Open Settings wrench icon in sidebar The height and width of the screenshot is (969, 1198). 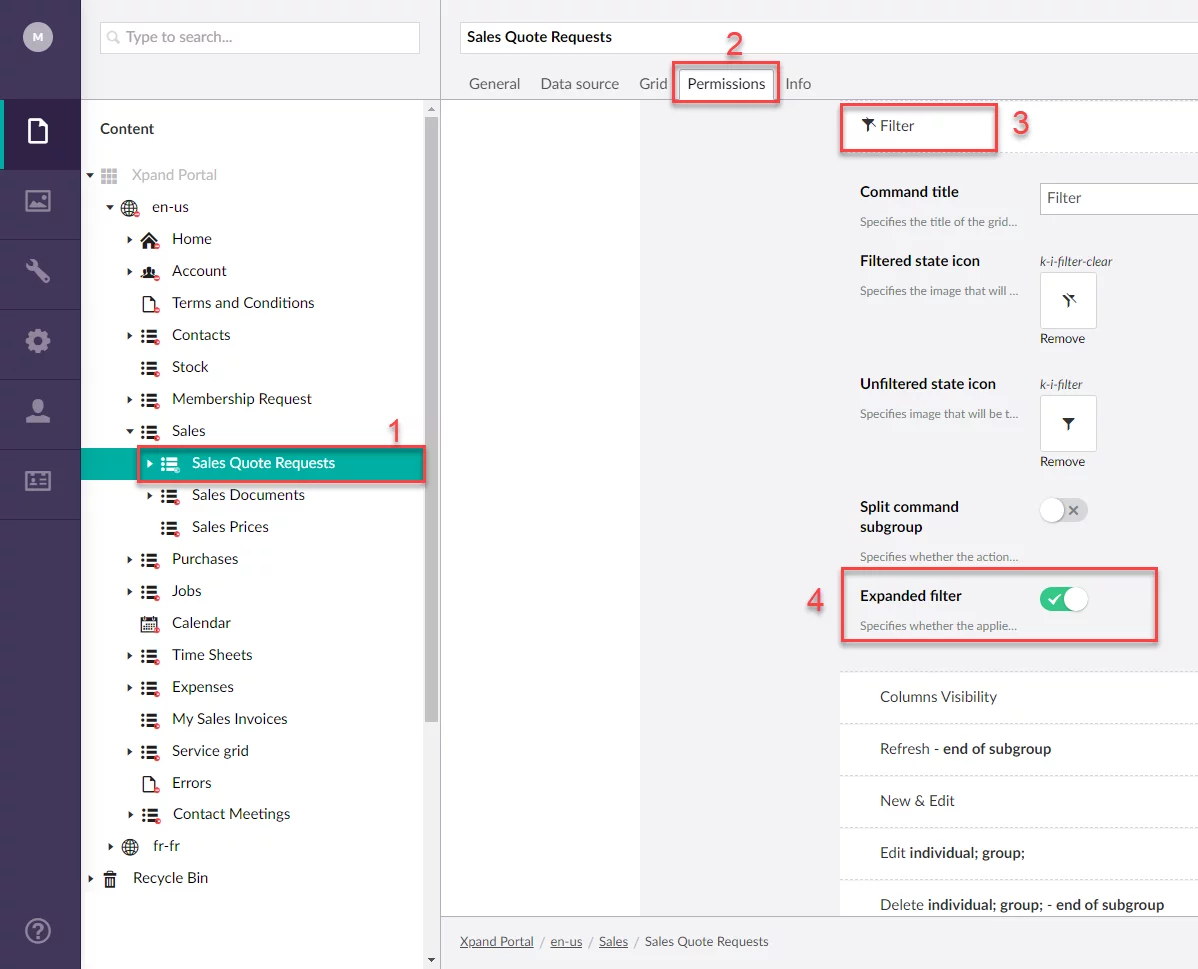coord(38,271)
